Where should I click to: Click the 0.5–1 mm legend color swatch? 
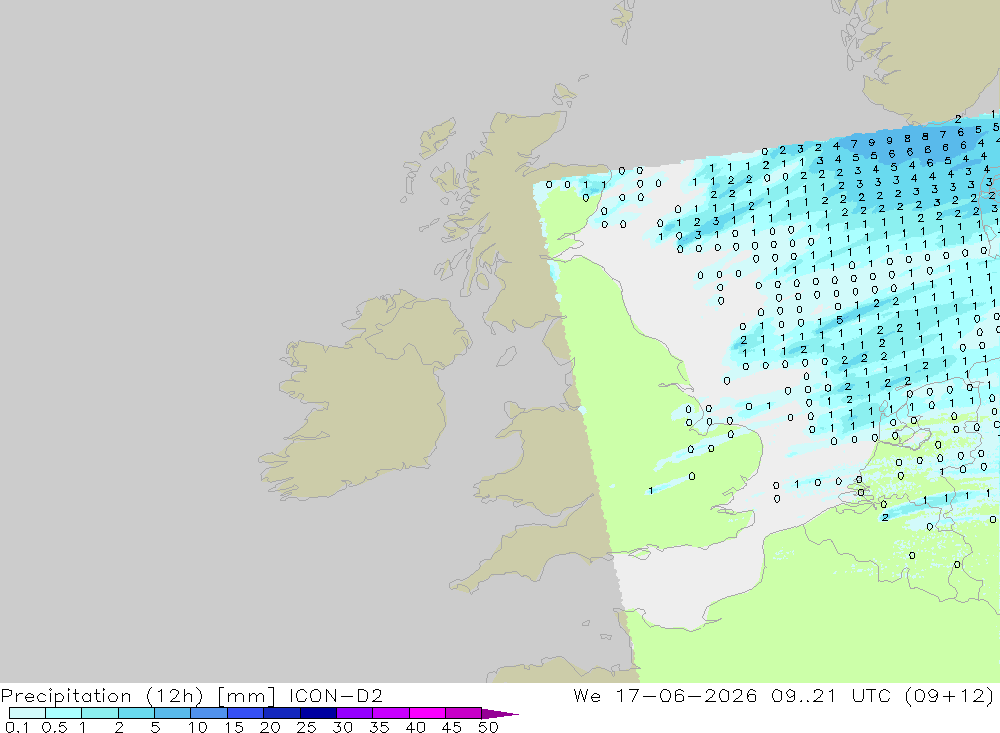63,713
